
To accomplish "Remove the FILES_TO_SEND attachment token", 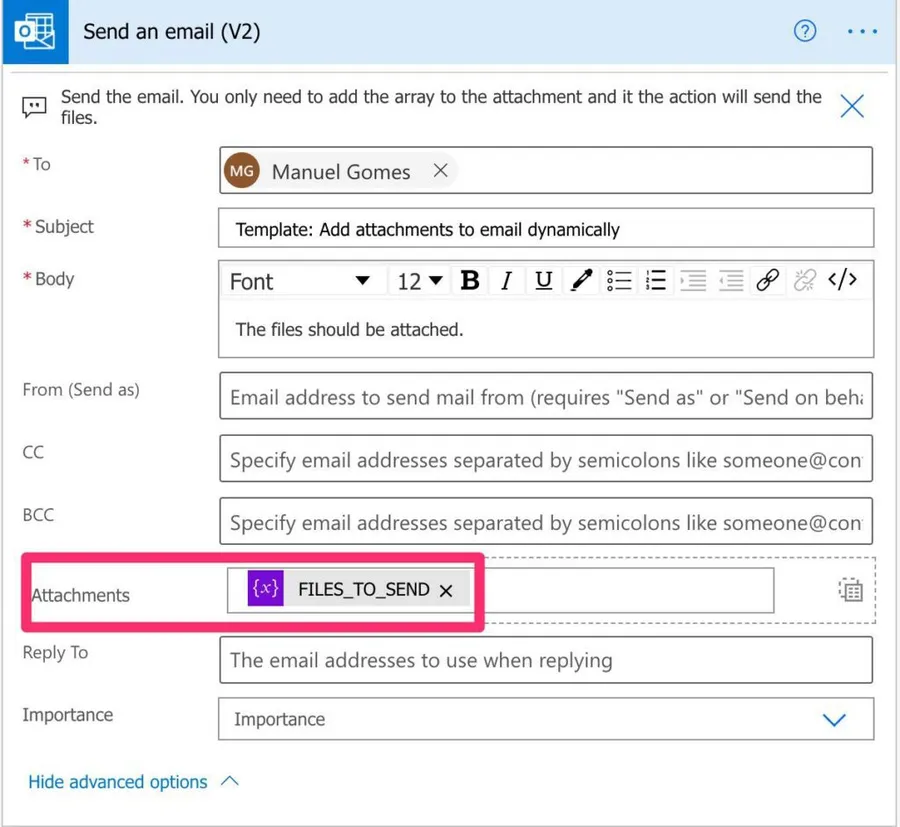I will point(446,590).
